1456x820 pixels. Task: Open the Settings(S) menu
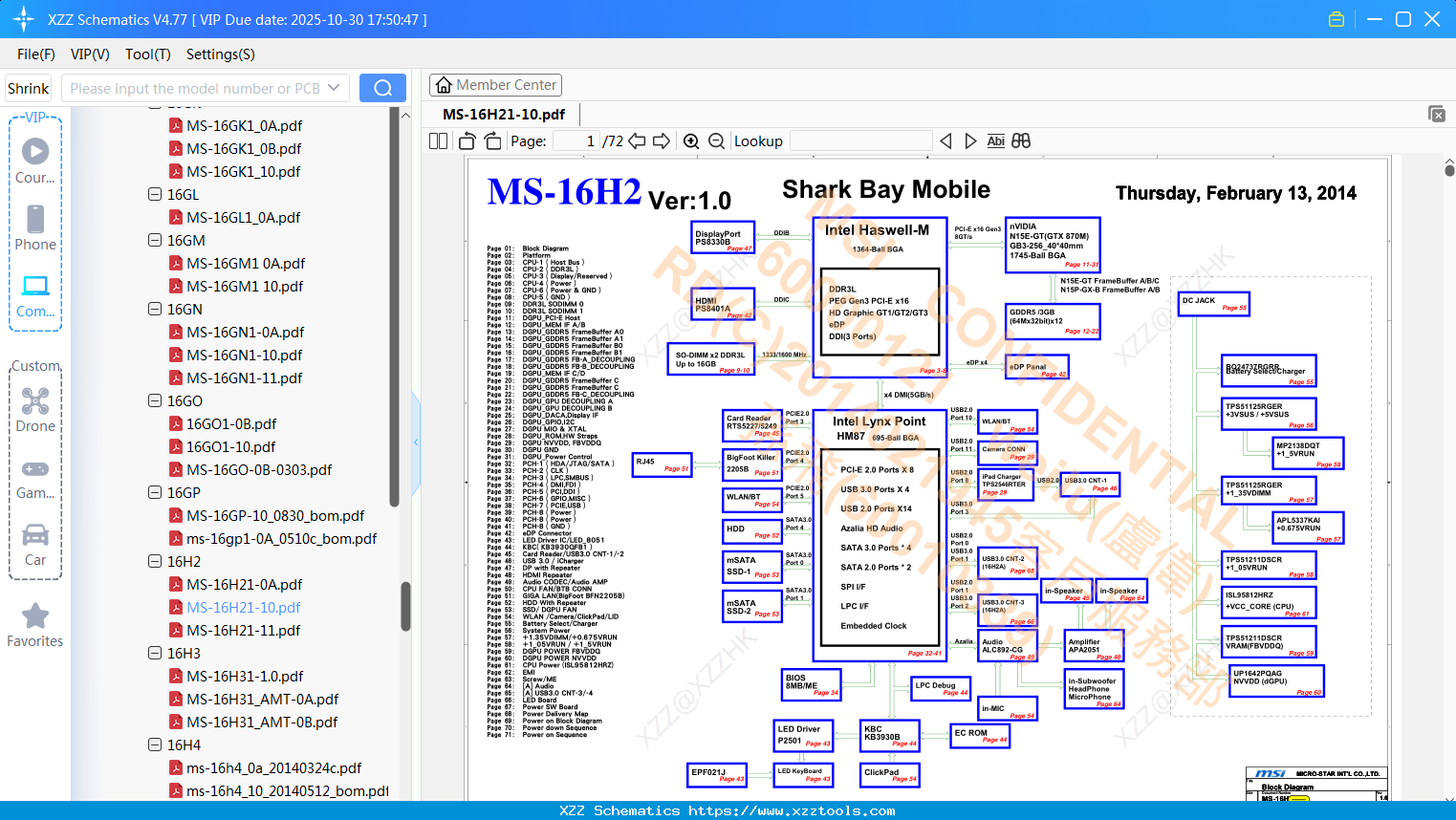(221, 54)
